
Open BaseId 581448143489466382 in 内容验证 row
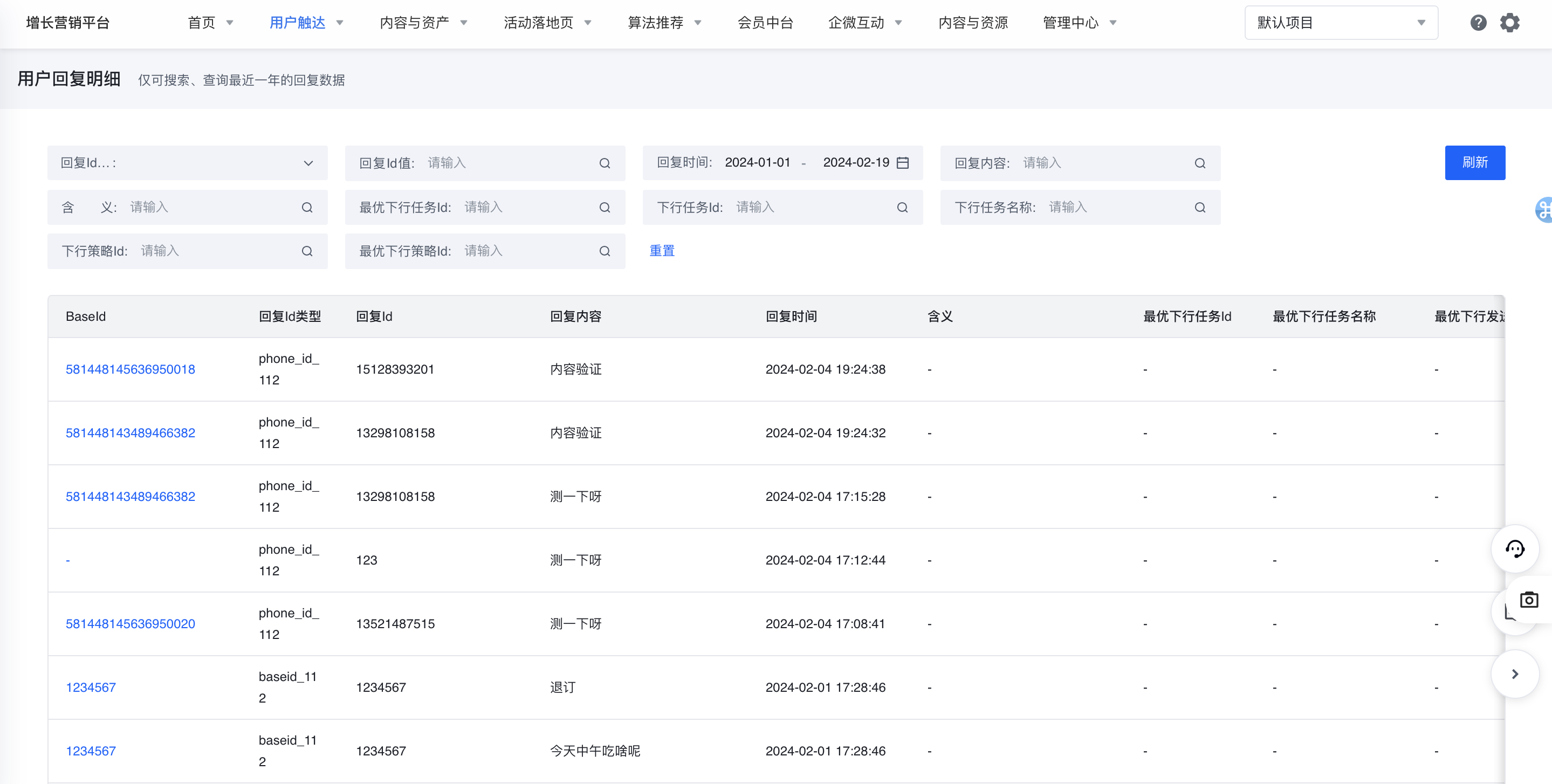tap(130, 432)
